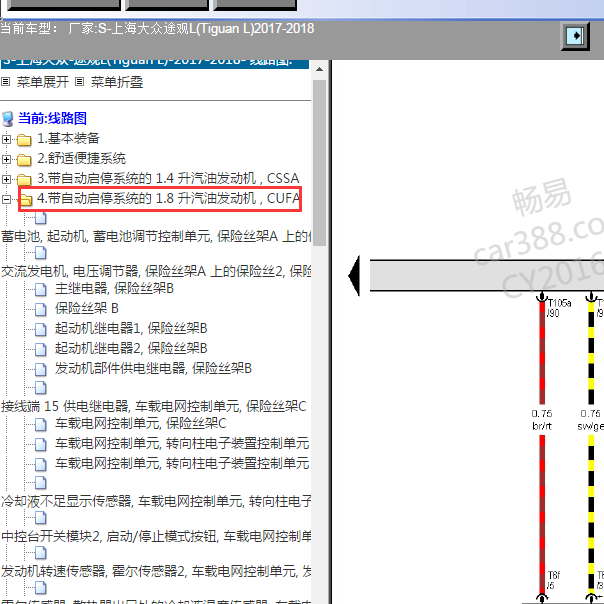Viewport: 604px width, 604px height.
Task: Open 冷却液不足显示传感器 entry
Action: (x=156, y=501)
